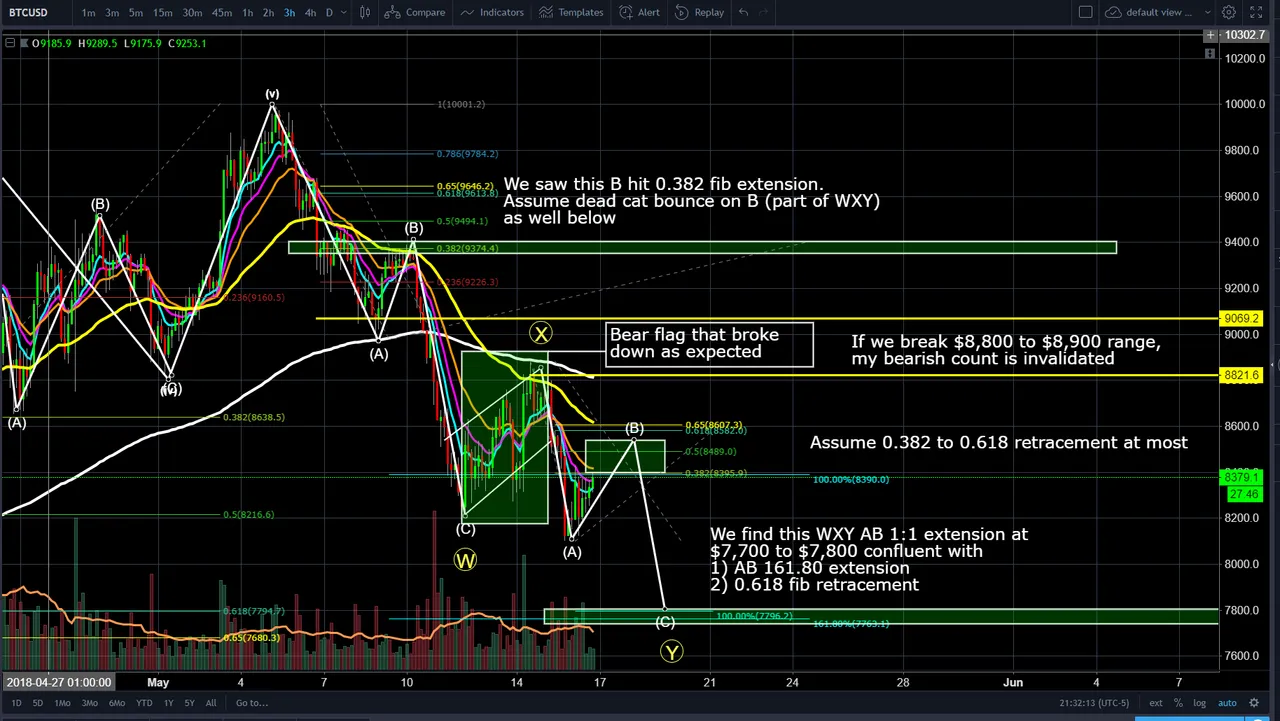Redo the last chart action
The width and height of the screenshot is (1280, 721).
point(765,12)
